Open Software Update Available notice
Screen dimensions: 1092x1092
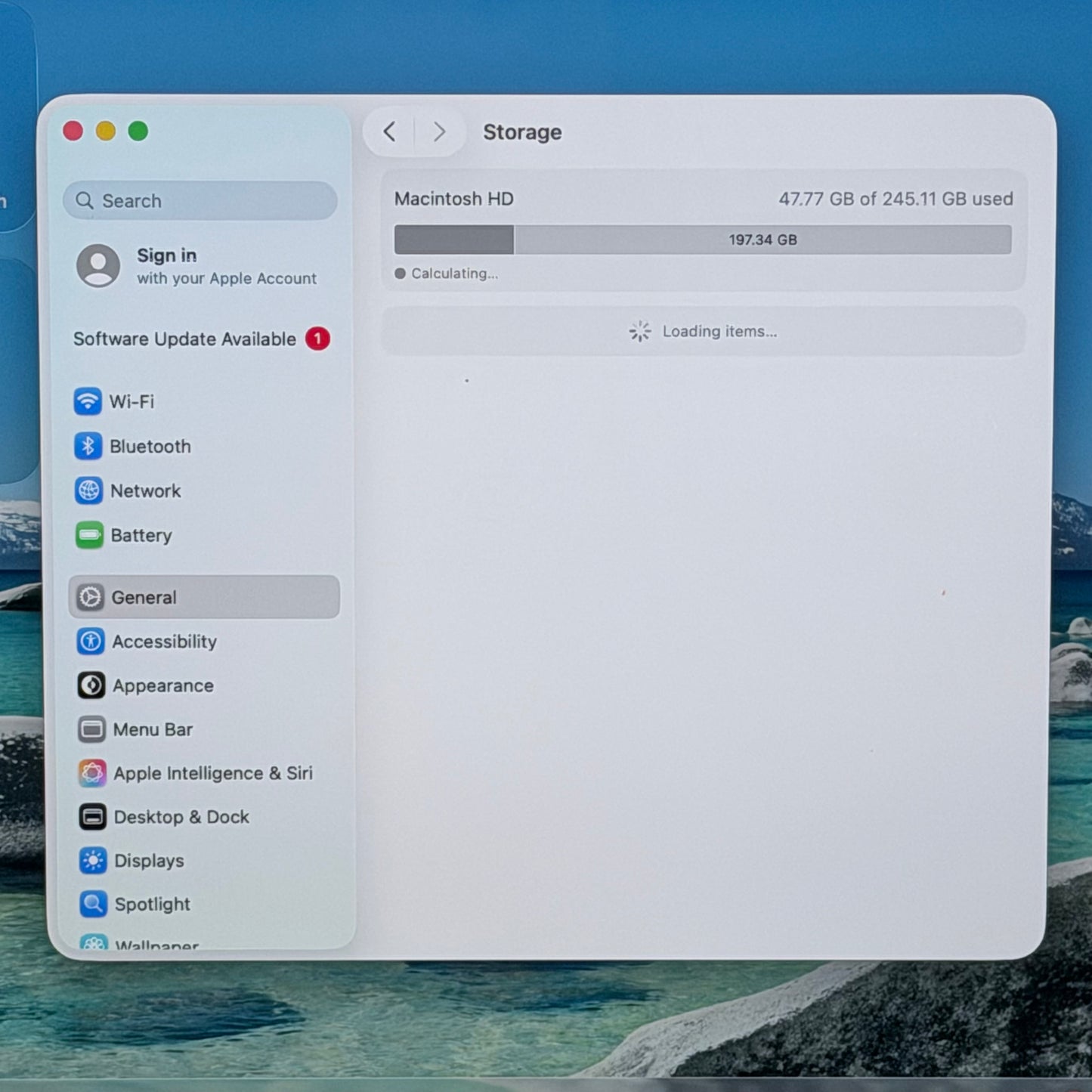pyautogui.click(x=201, y=339)
